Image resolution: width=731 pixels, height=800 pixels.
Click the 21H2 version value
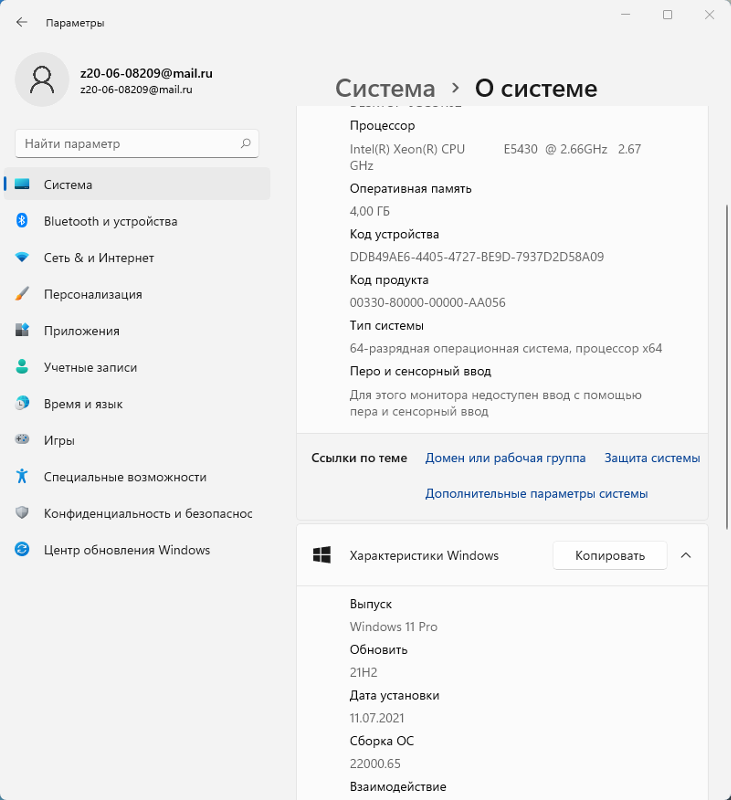click(x=363, y=672)
